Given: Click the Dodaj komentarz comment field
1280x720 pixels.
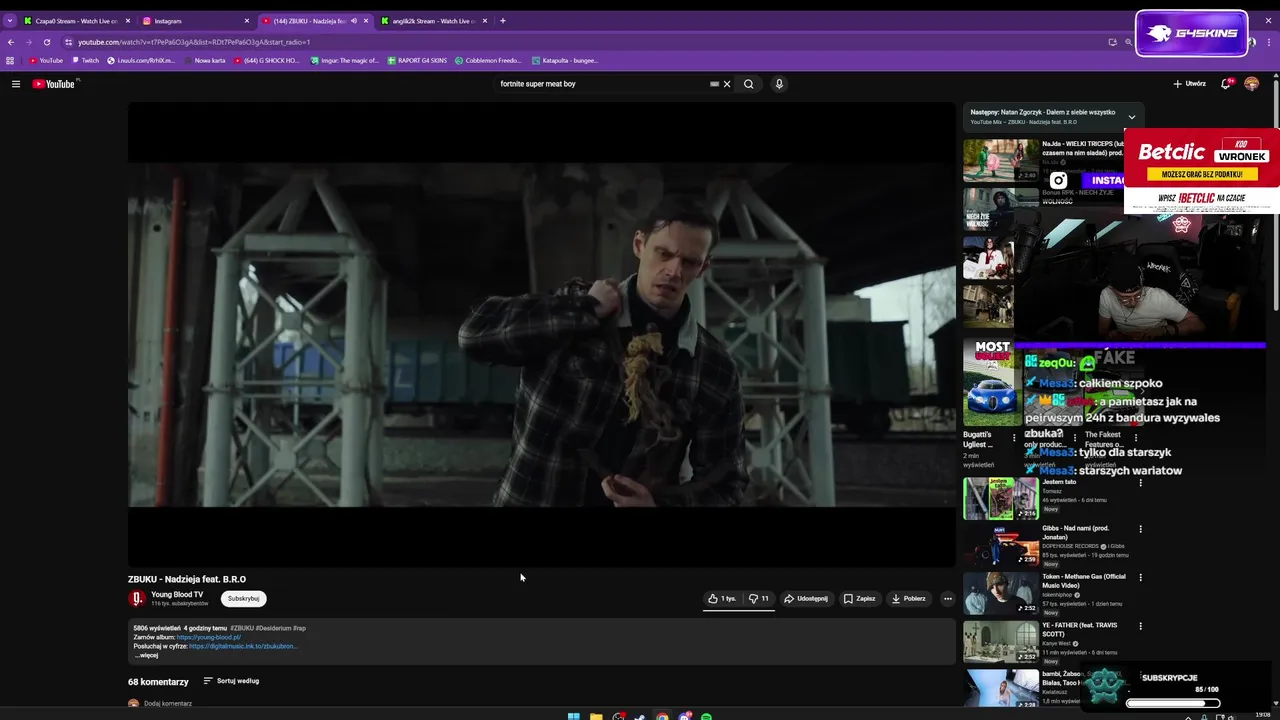Looking at the screenshot, I should [168, 703].
